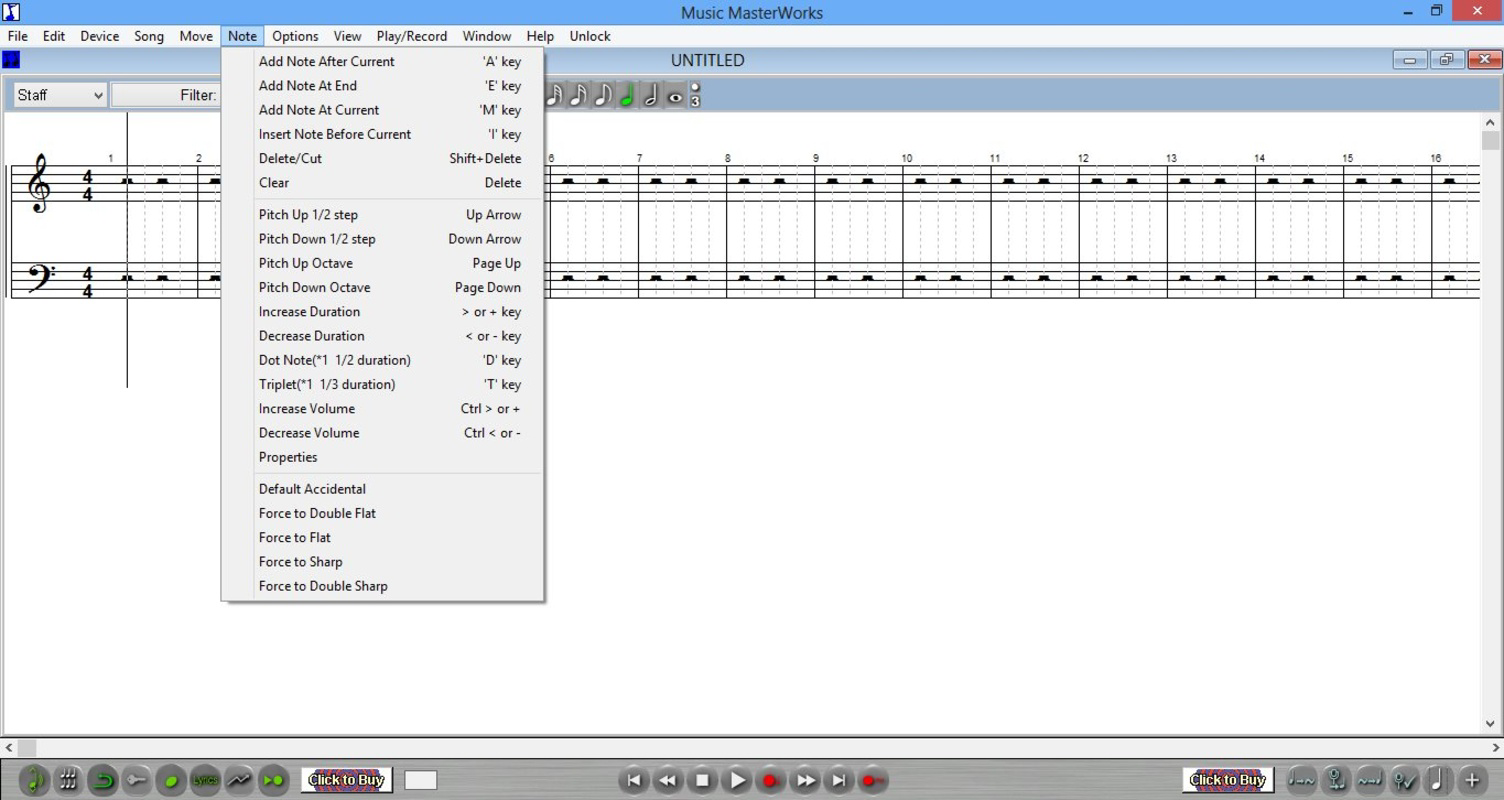The width and height of the screenshot is (1504, 800).
Task: Click the plus icon in bottom toolbar
Action: (1471, 780)
